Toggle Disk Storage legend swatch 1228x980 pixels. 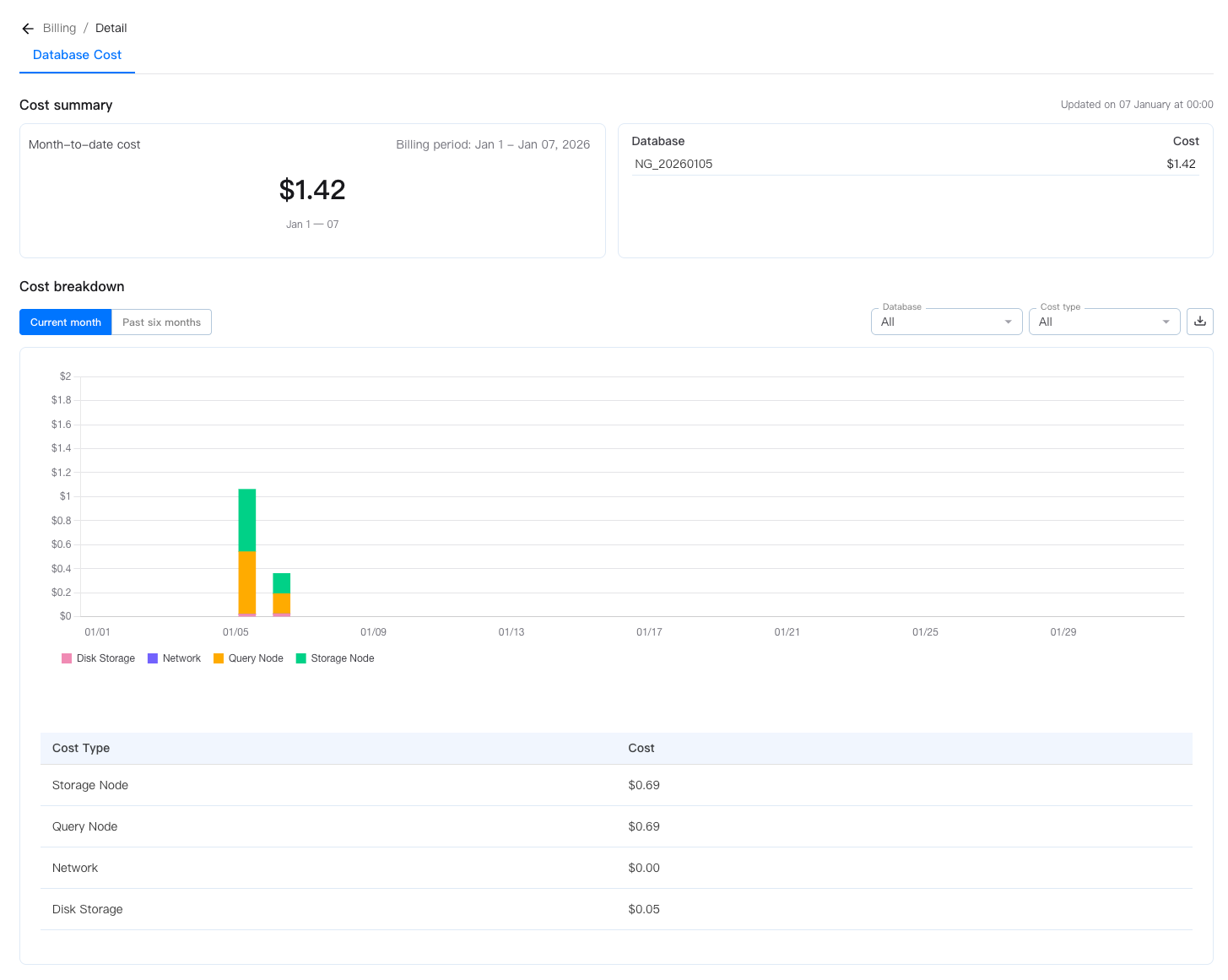pos(67,658)
